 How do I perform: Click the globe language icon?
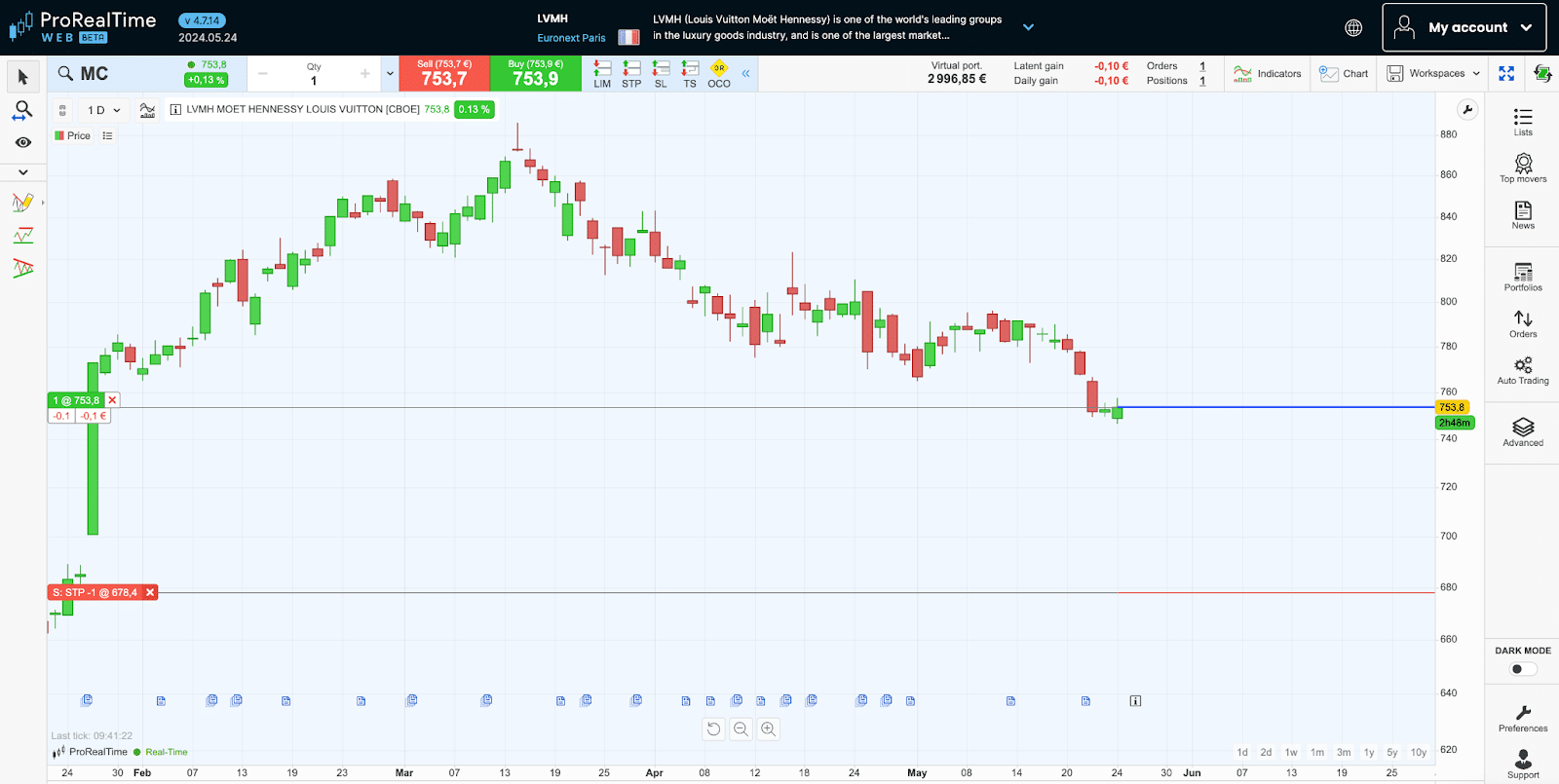click(x=1353, y=27)
